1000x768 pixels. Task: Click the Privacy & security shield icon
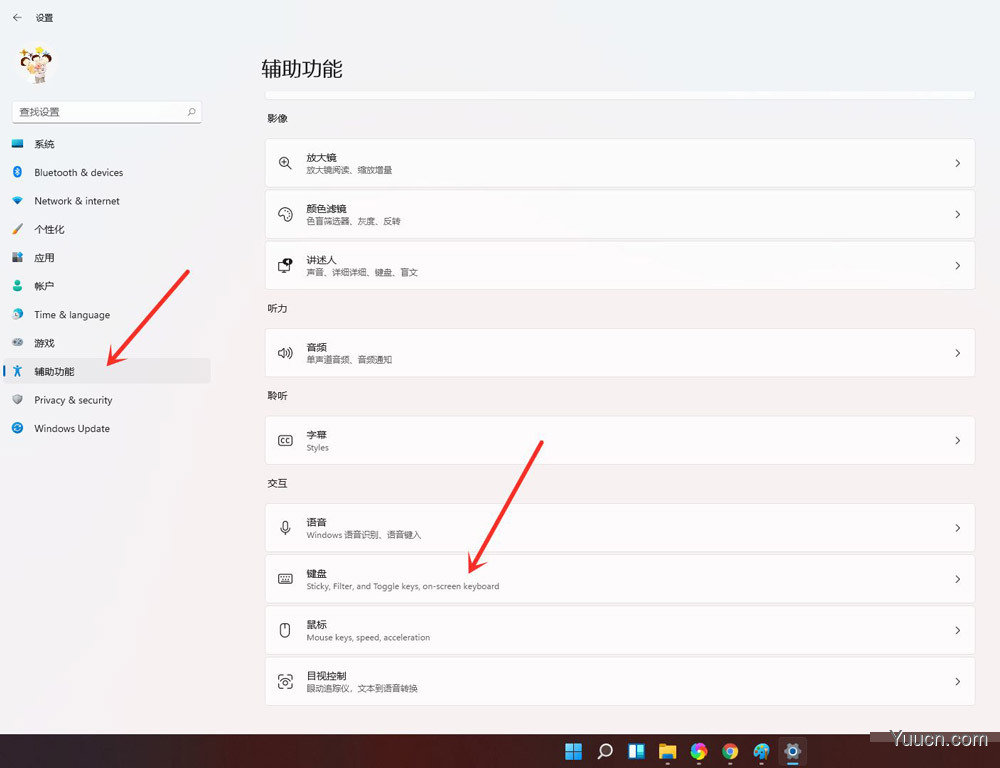[18, 400]
